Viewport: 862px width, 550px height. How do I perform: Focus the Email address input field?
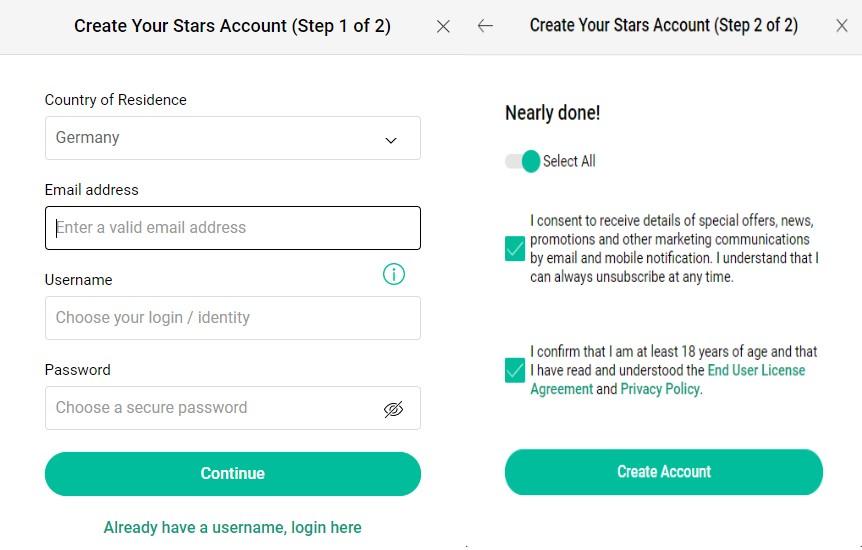point(233,228)
